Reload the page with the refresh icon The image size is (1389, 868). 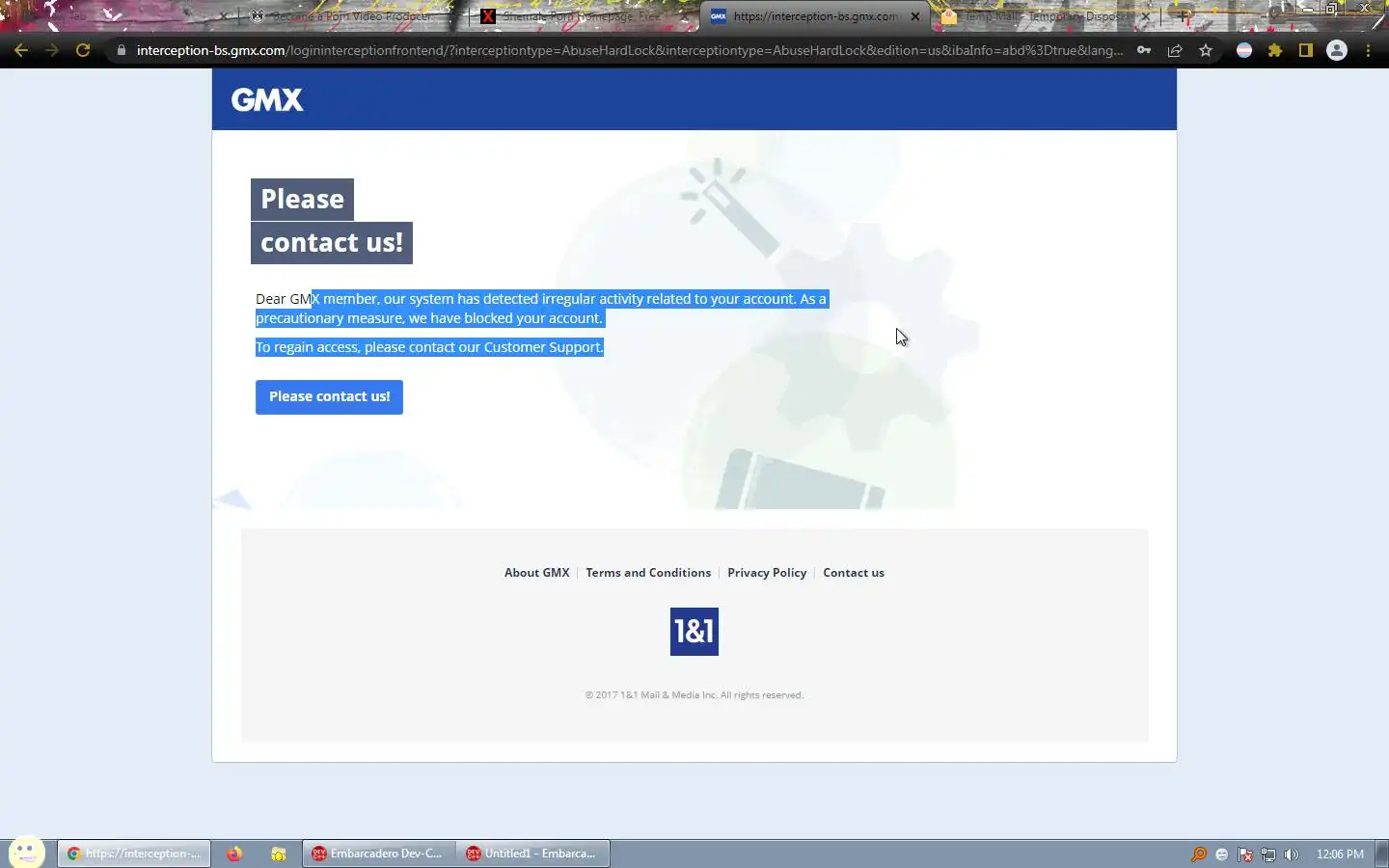point(83,50)
